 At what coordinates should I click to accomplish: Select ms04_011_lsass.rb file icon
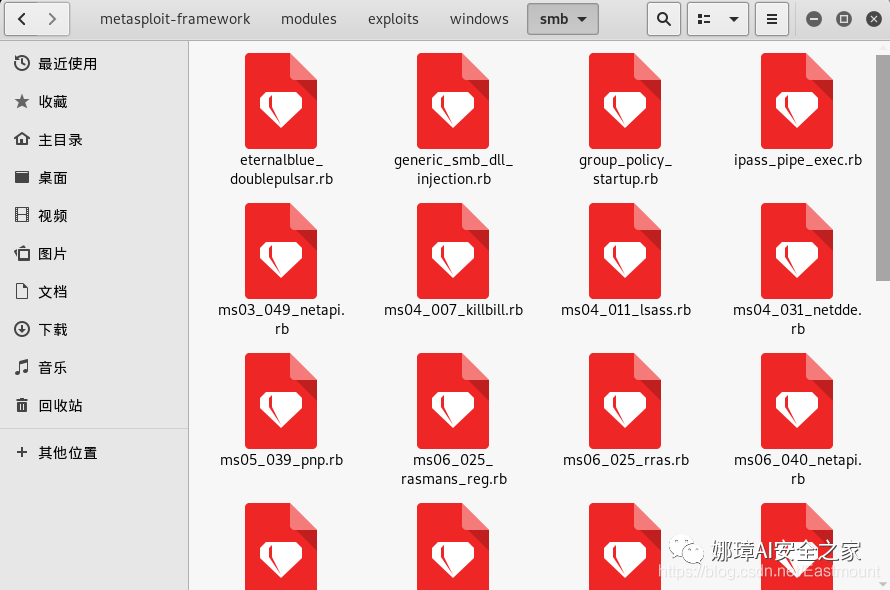point(625,251)
